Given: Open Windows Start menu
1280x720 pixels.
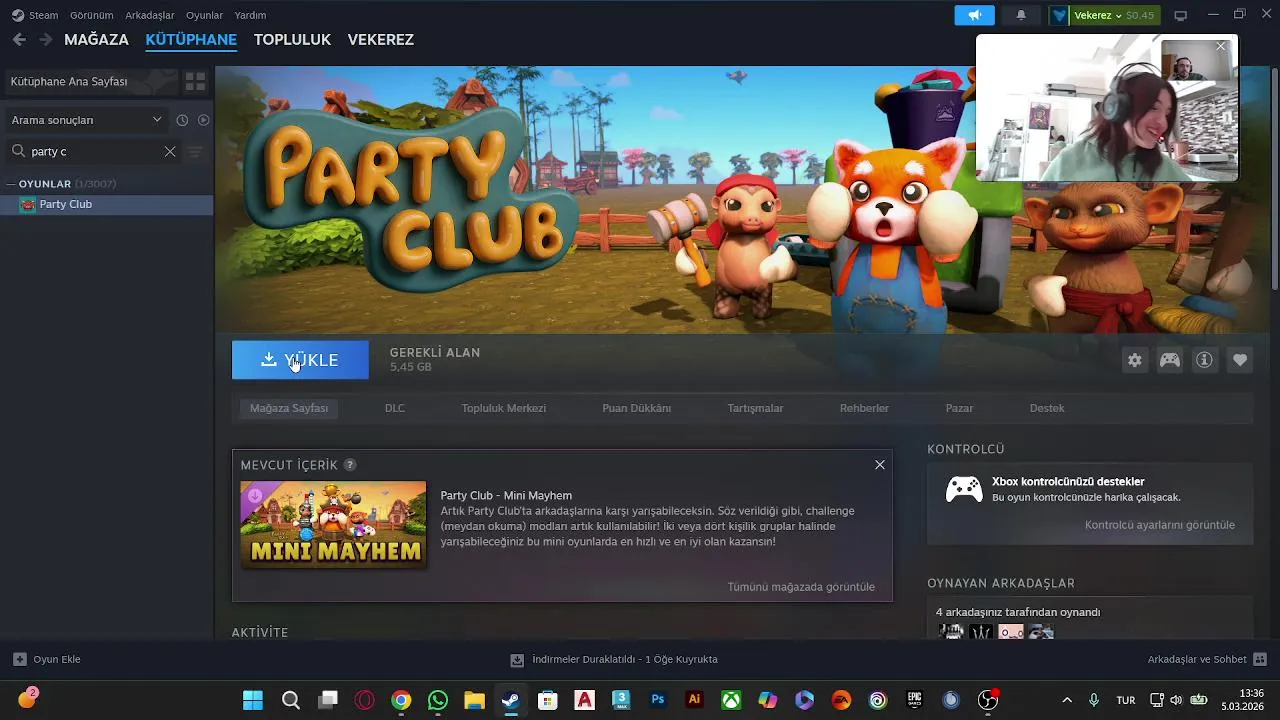Looking at the screenshot, I should coord(253,700).
